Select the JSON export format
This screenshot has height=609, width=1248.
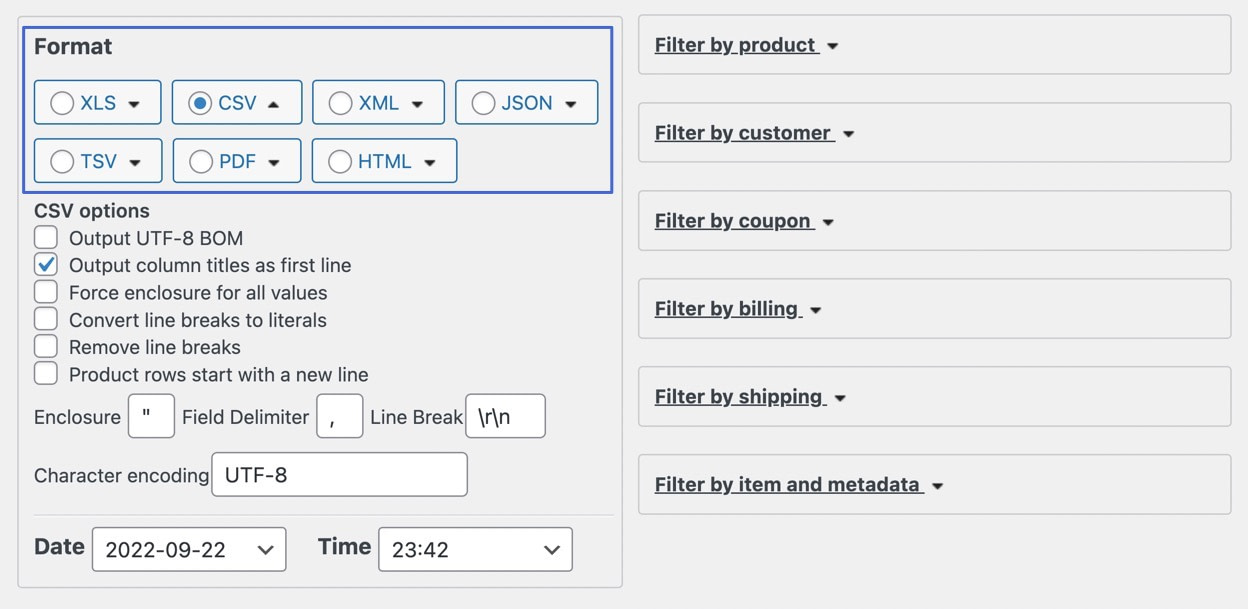[x=484, y=102]
